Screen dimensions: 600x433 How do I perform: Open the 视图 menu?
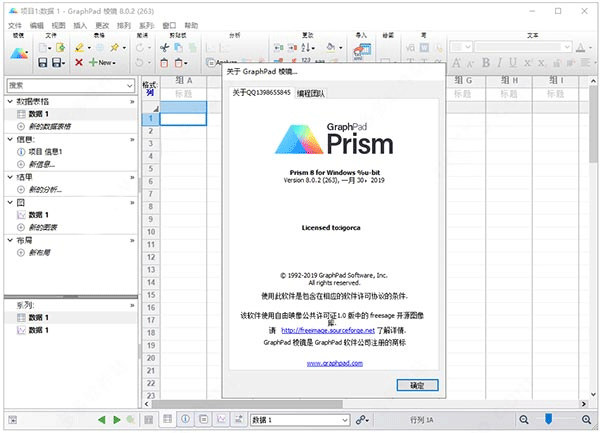(59, 25)
